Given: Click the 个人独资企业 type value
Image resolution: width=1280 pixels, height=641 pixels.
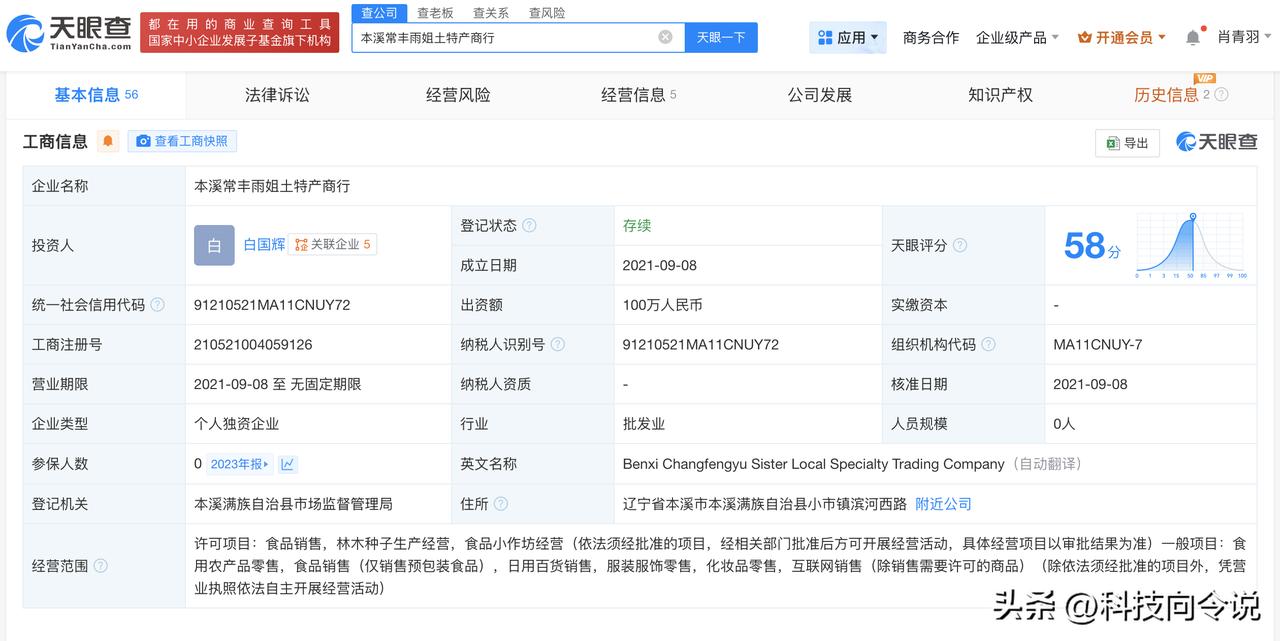Looking at the screenshot, I should pyautogui.click(x=236, y=424).
